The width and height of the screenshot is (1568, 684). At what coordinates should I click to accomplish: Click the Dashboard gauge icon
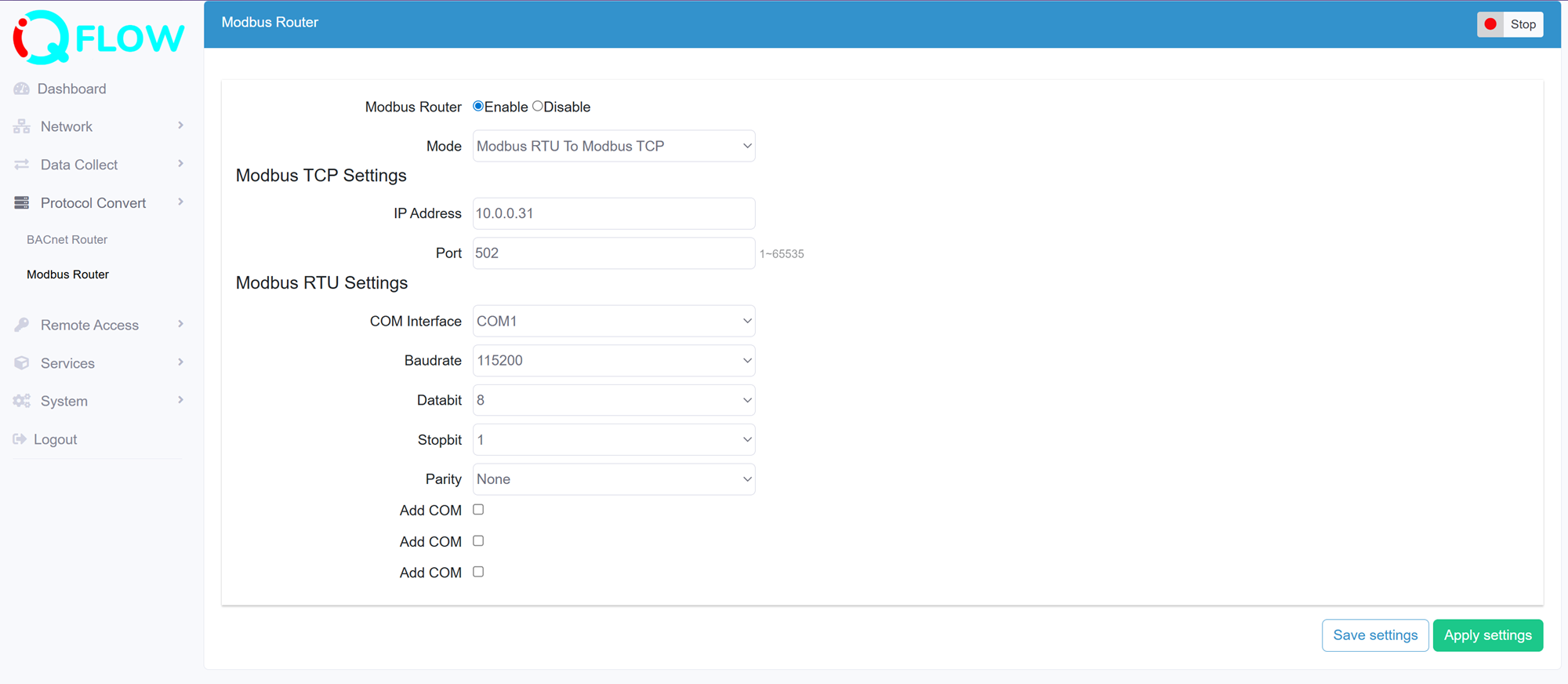coord(21,89)
